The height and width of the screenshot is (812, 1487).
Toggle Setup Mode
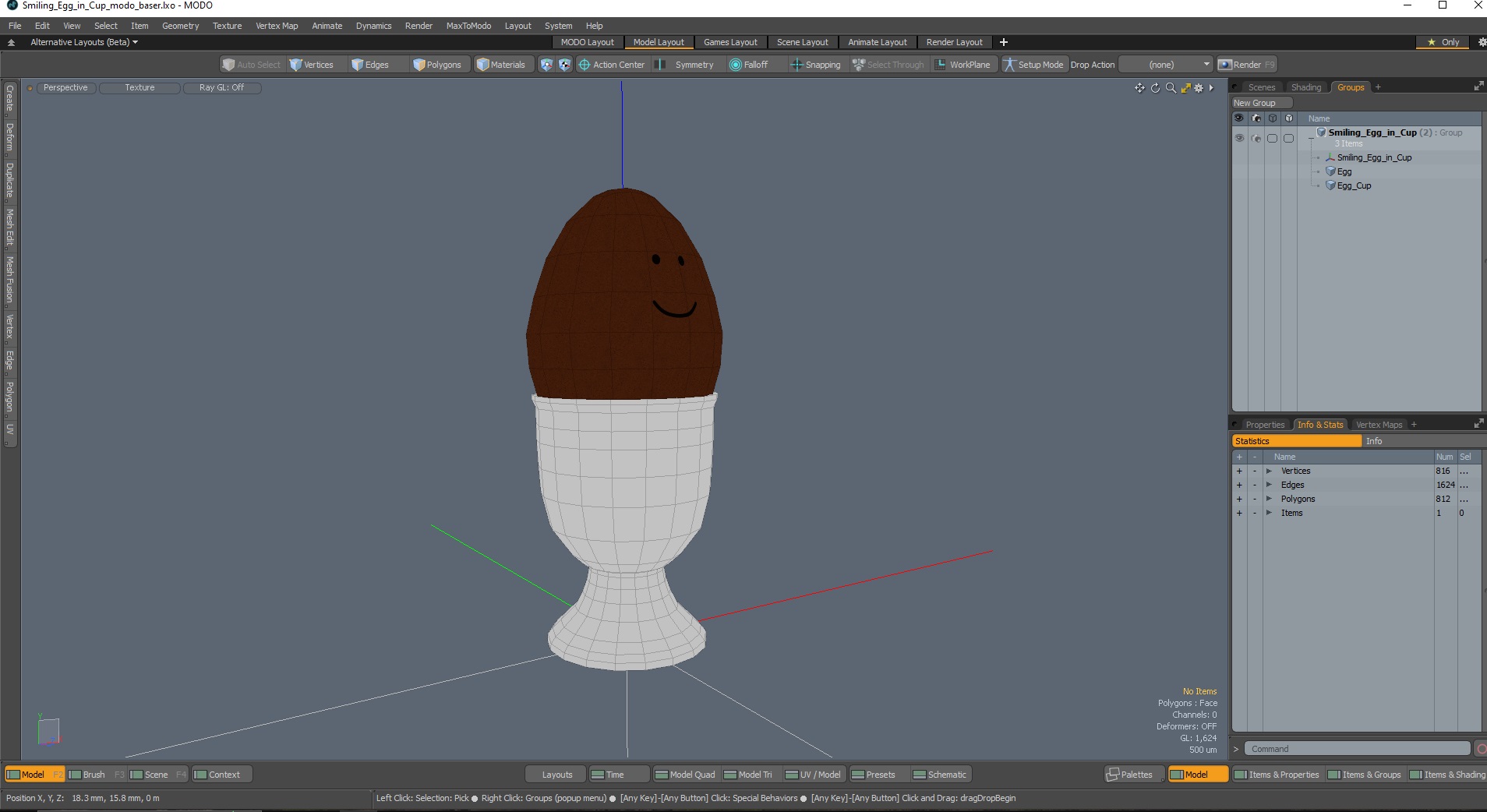(x=1033, y=65)
